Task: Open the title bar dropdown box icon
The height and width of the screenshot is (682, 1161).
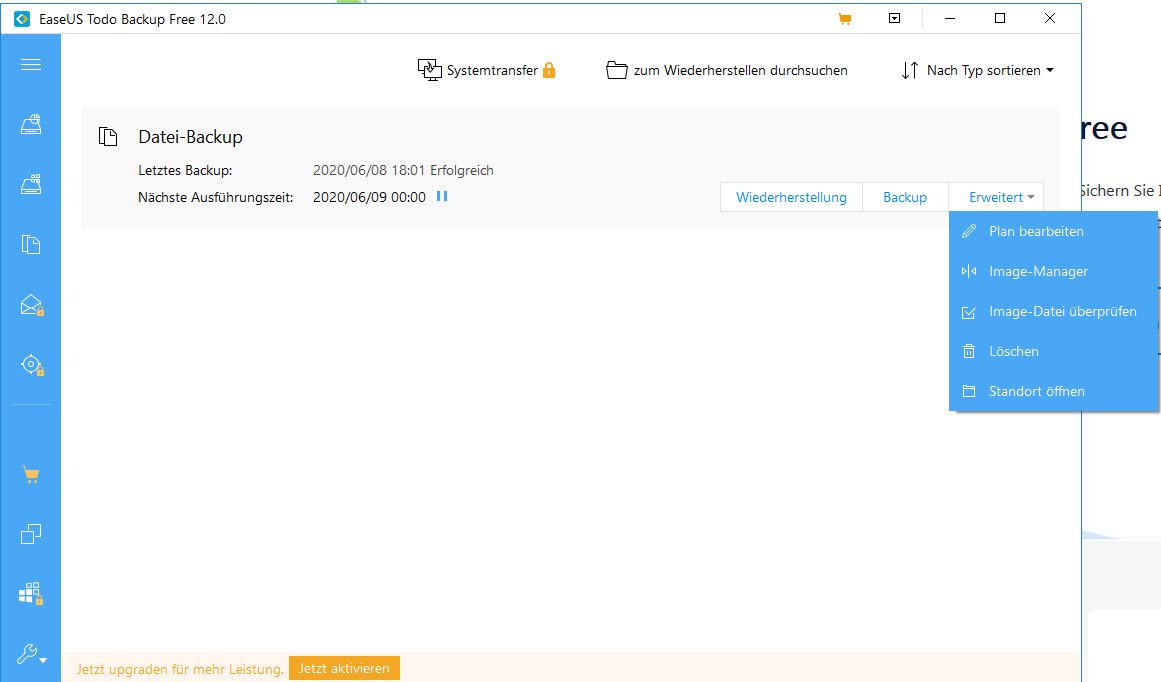Action: click(894, 19)
